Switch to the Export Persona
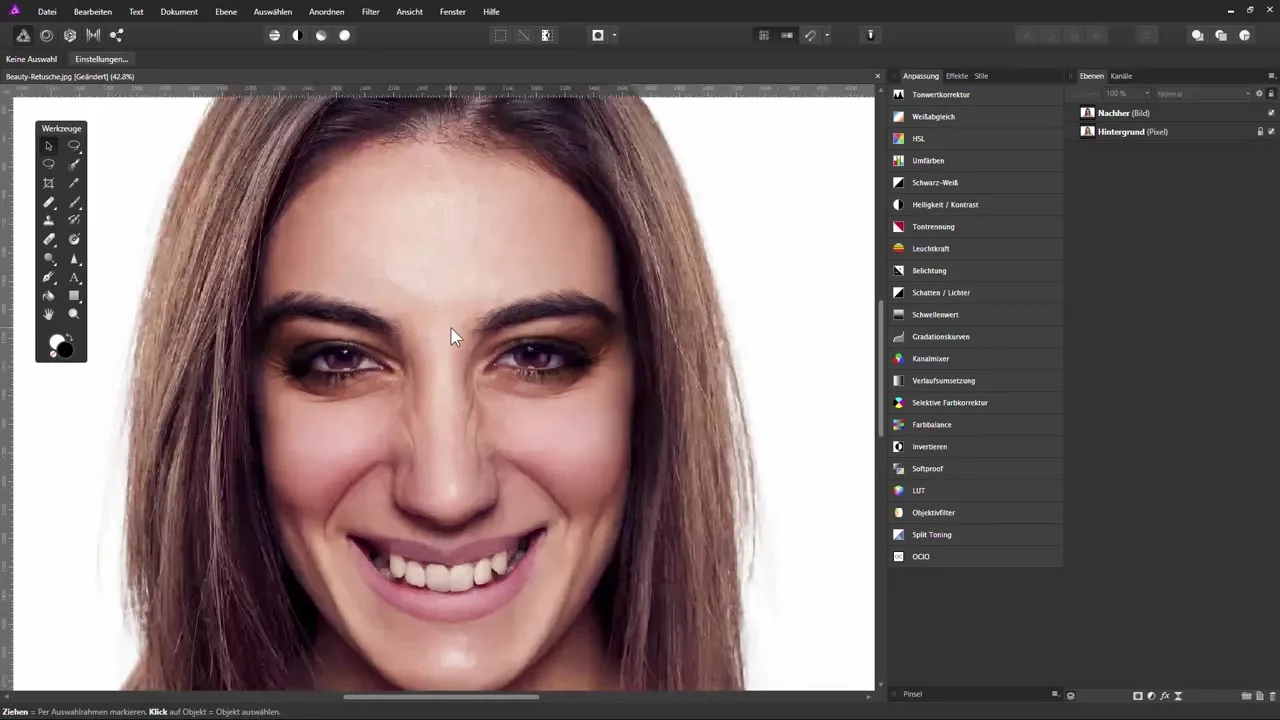The width and height of the screenshot is (1280, 720). coord(117,35)
